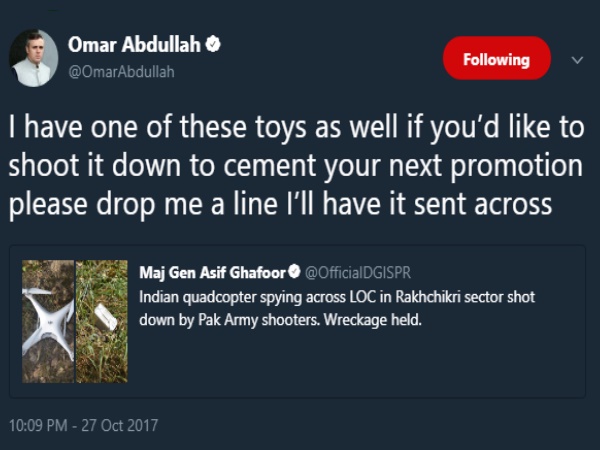Toggle the red Following button

(496, 59)
